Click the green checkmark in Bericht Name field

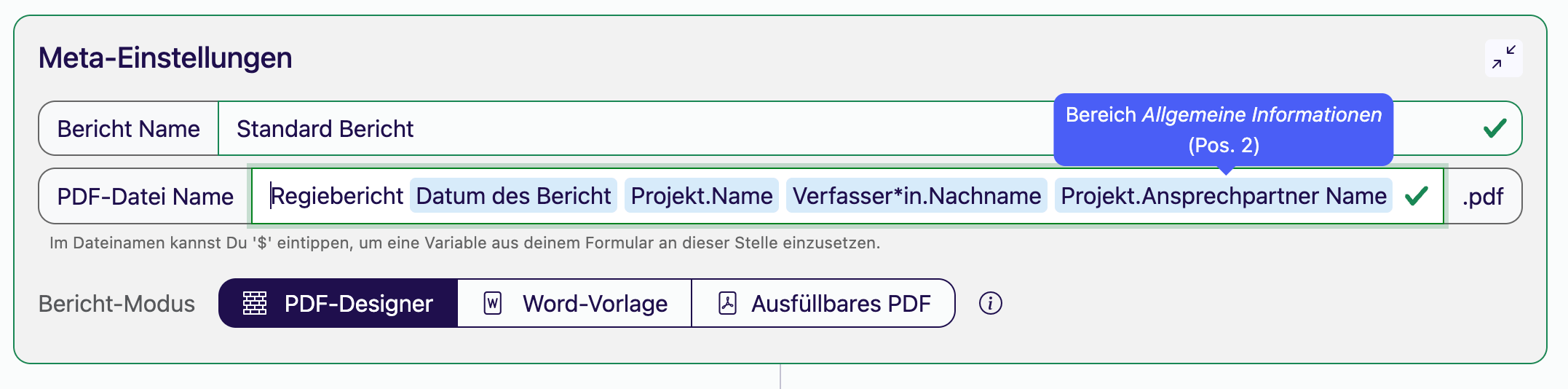(x=1494, y=129)
